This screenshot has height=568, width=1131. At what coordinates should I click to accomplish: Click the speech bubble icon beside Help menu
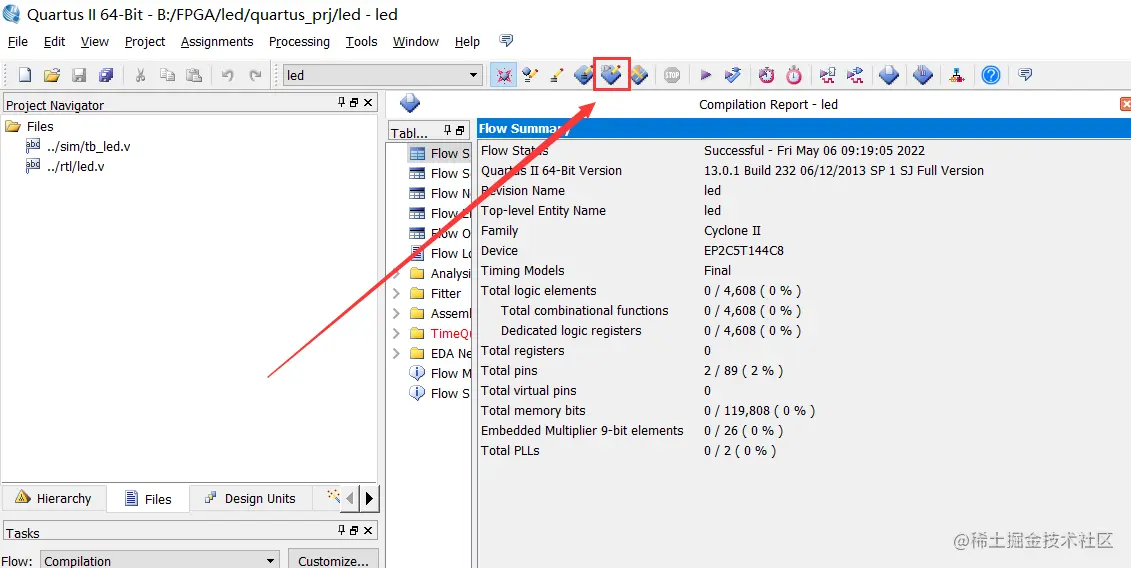tap(506, 40)
